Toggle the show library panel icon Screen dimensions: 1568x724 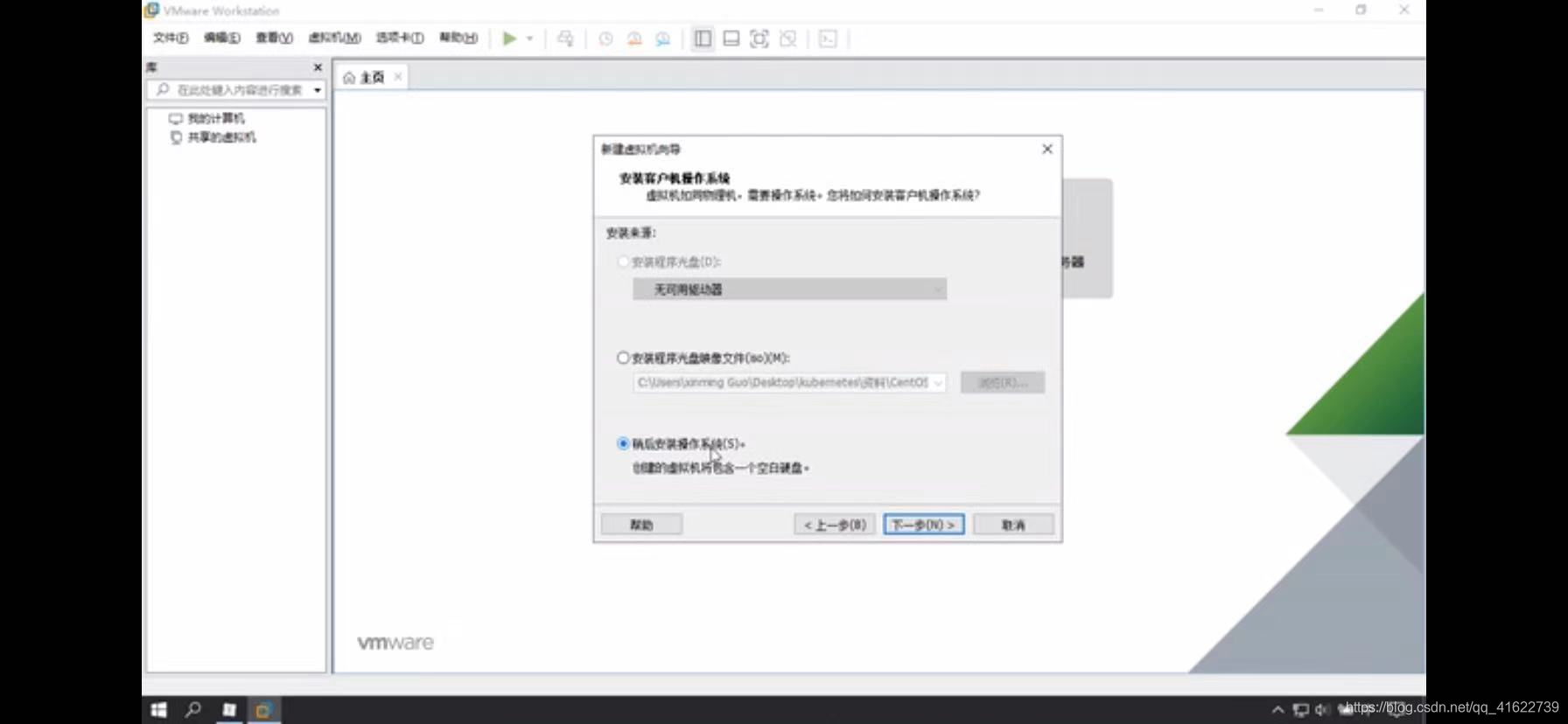[x=703, y=38]
